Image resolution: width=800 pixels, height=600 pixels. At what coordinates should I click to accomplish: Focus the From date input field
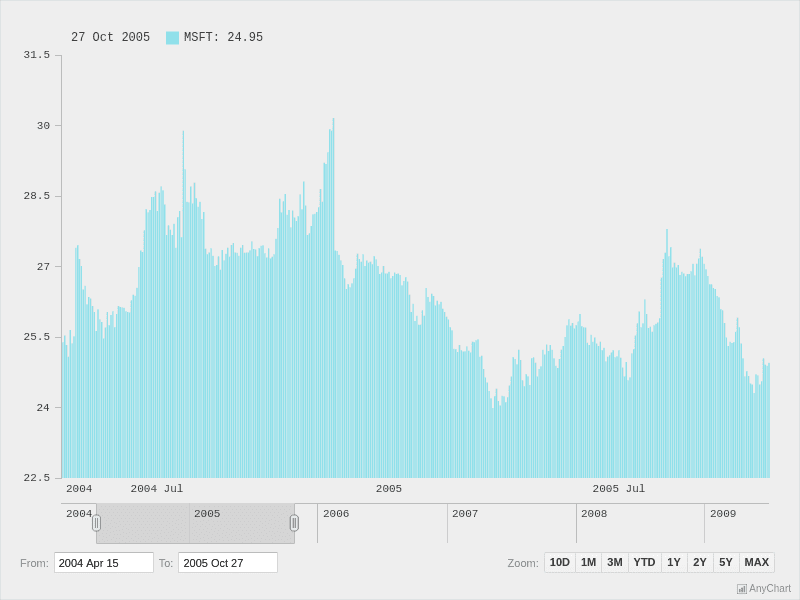pos(104,562)
